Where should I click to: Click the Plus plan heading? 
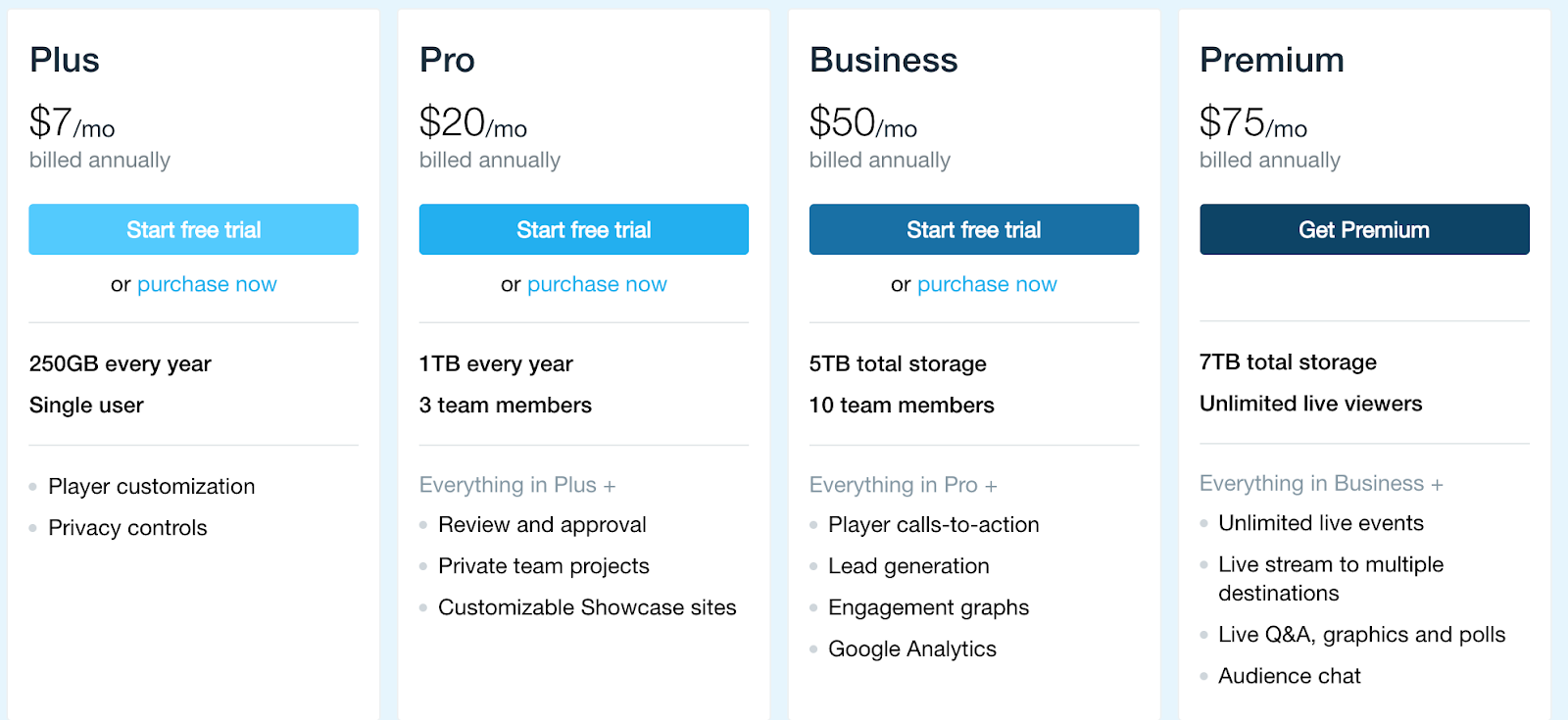65,60
